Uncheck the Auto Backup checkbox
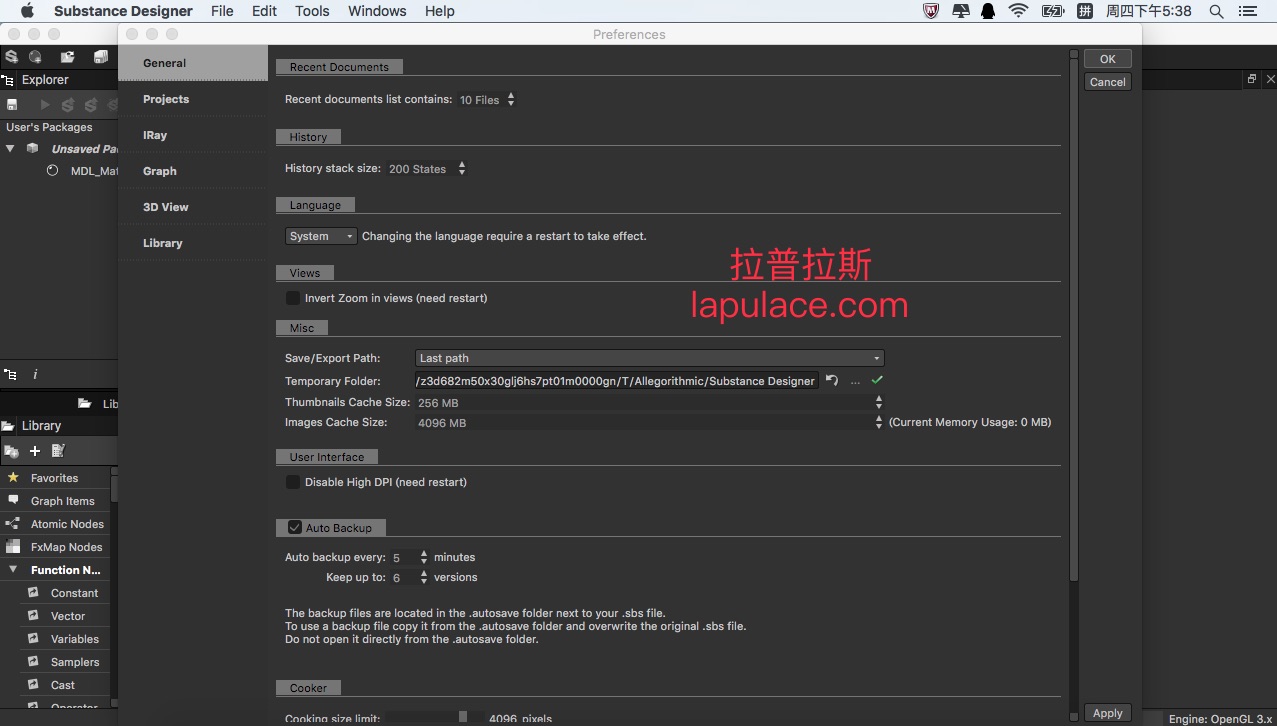 pyautogui.click(x=295, y=527)
